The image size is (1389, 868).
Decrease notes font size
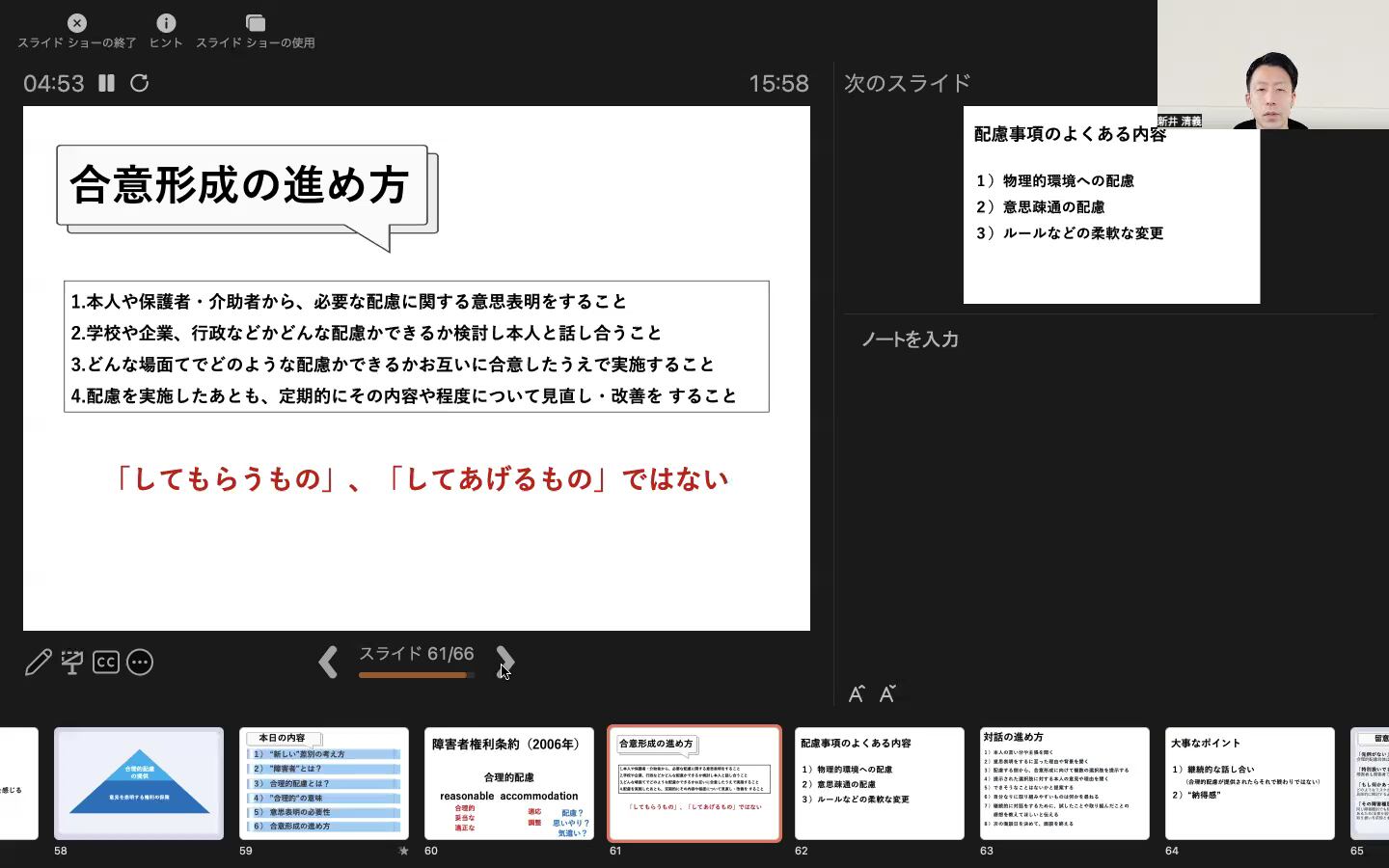[887, 693]
